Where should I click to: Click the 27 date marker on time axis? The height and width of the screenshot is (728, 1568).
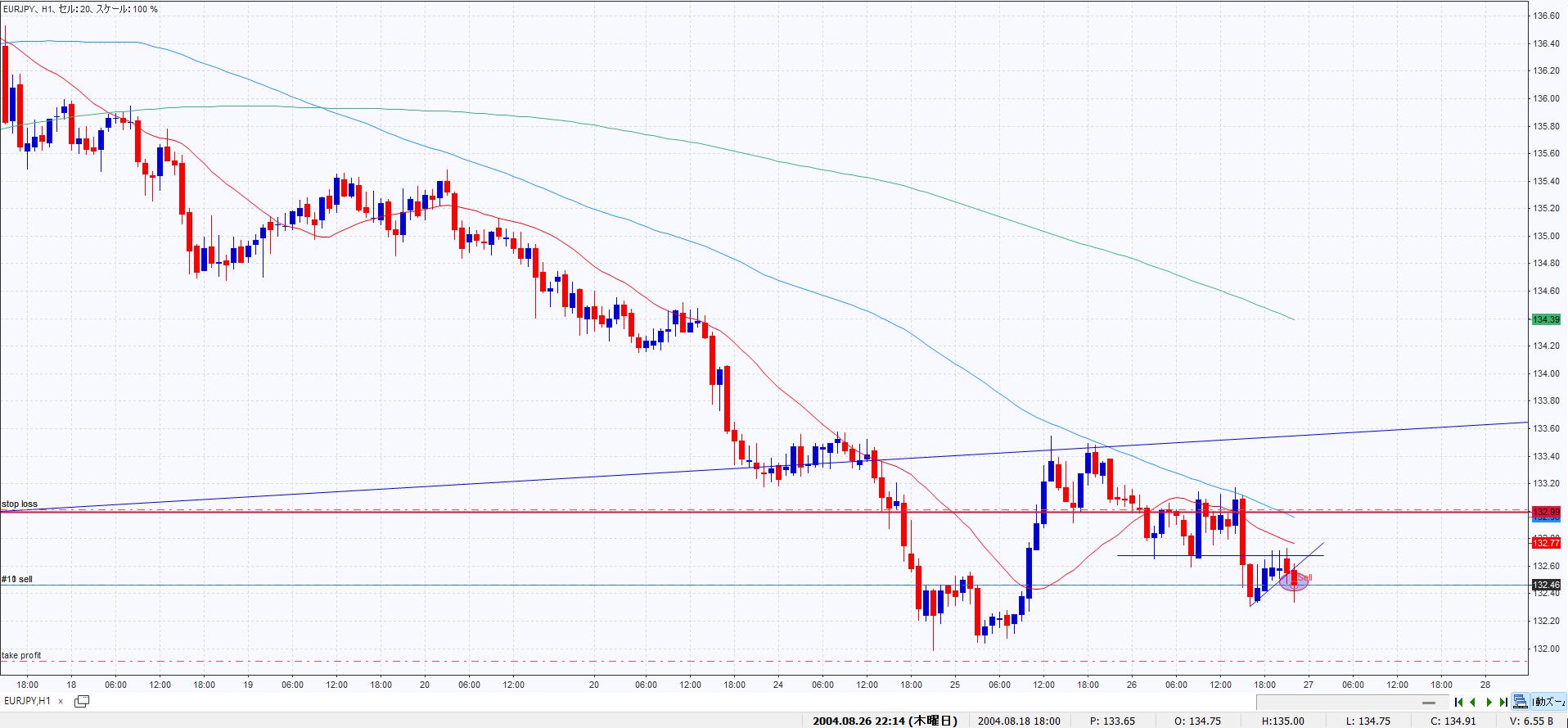pyautogui.click(x=1309, y=685)
